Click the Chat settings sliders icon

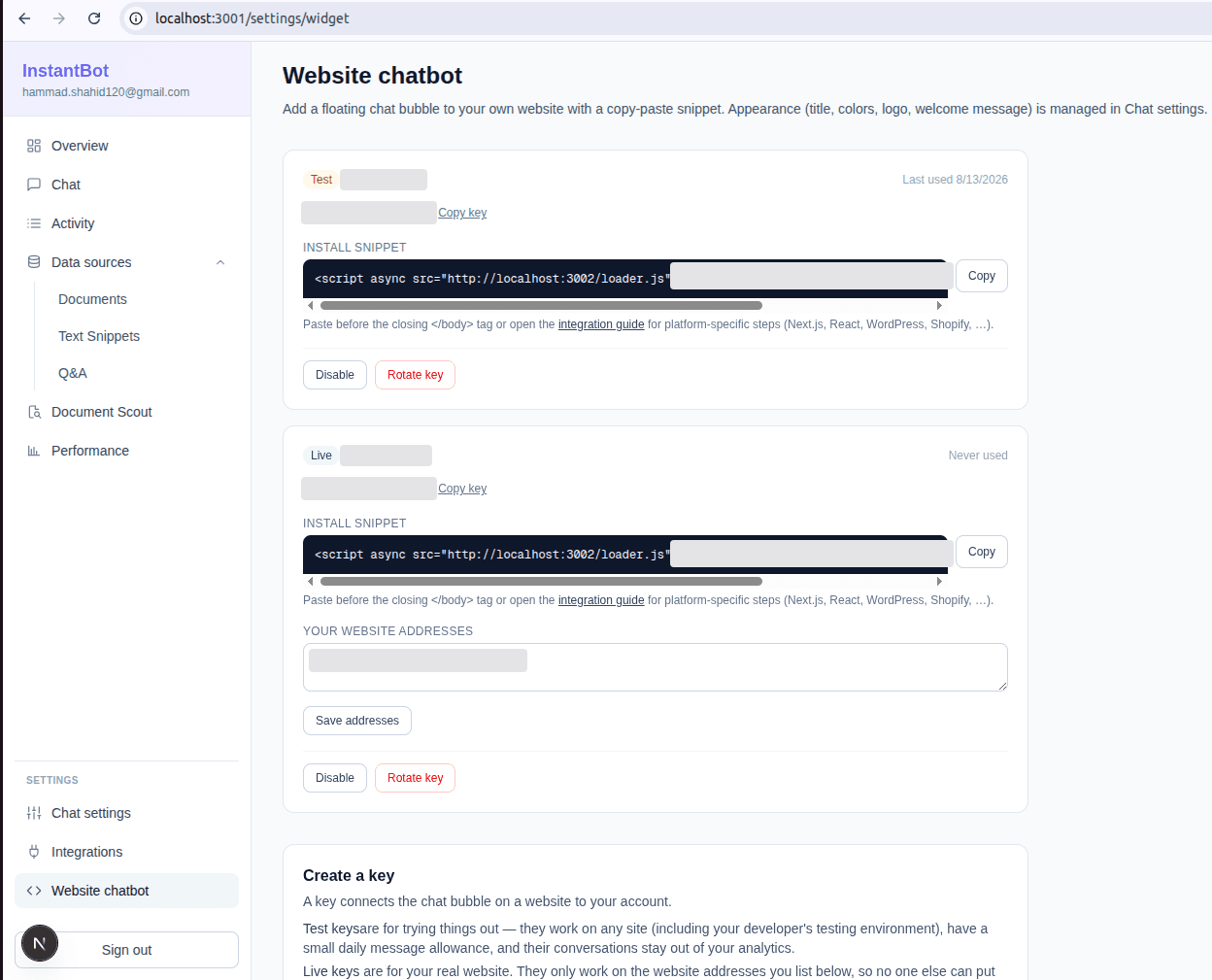34,813
